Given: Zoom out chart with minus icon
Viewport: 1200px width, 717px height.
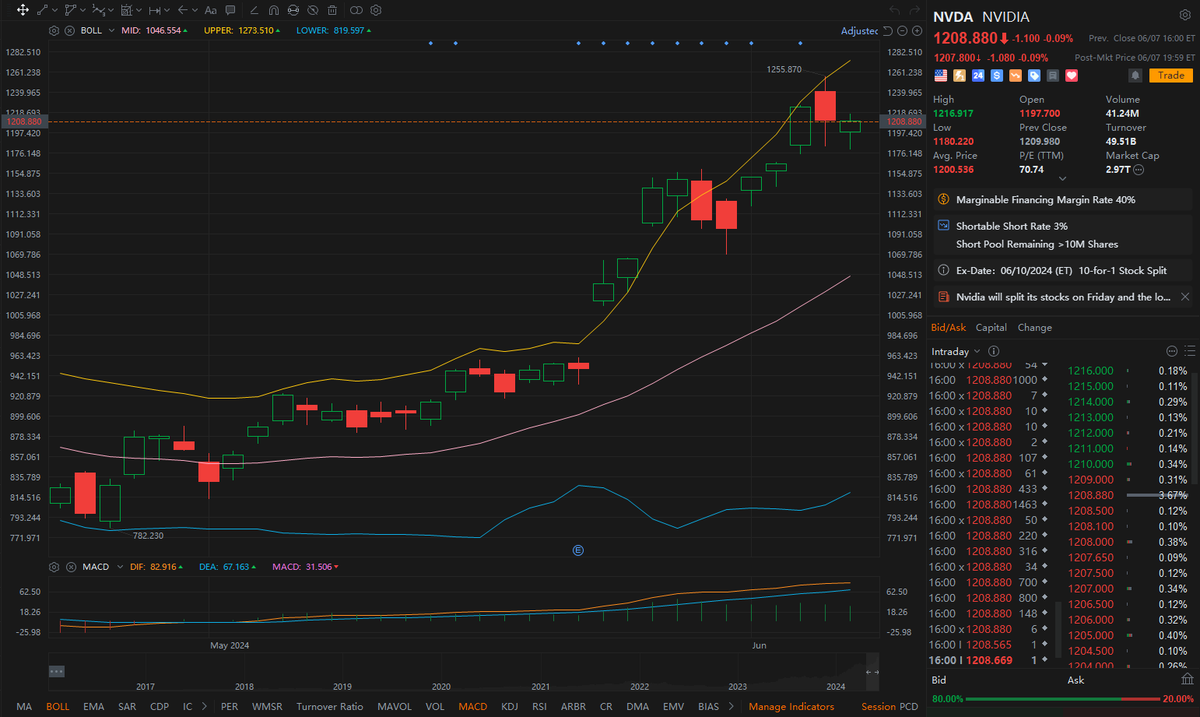Looking at the screenshot, I should 902,31.
